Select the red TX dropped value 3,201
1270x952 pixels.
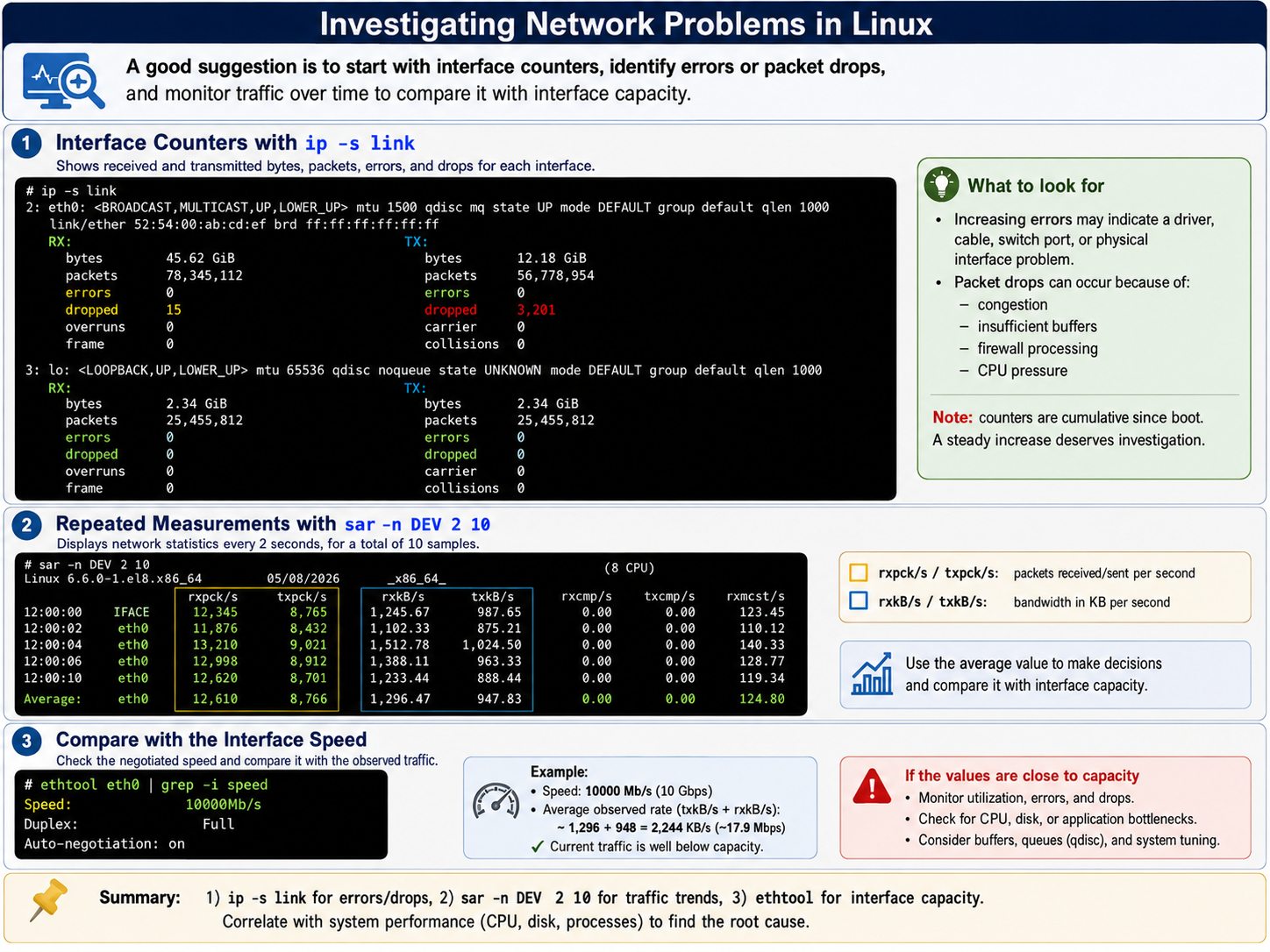536,309
